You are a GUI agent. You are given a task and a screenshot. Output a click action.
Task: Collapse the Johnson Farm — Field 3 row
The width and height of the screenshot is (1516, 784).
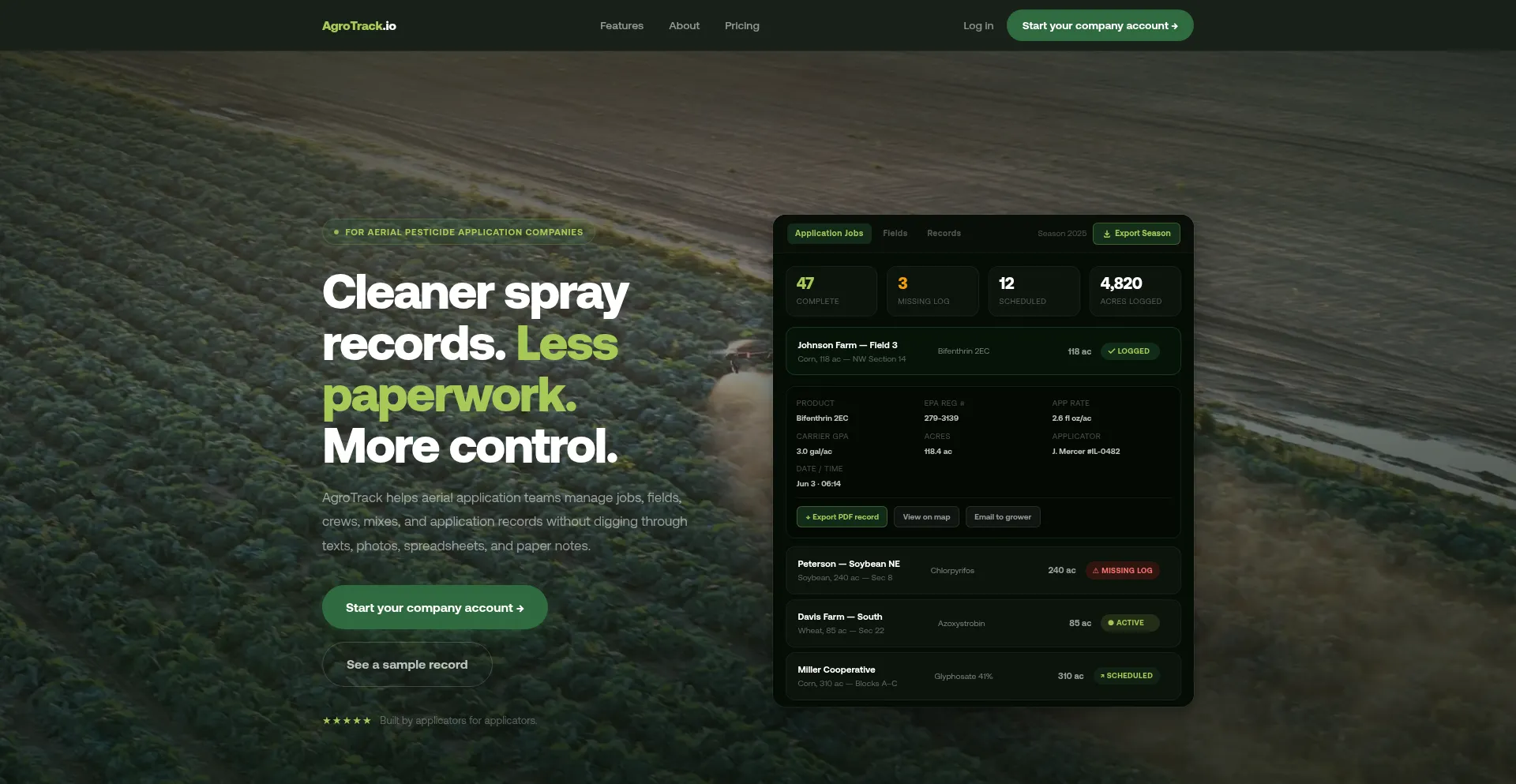coord(983,351)
